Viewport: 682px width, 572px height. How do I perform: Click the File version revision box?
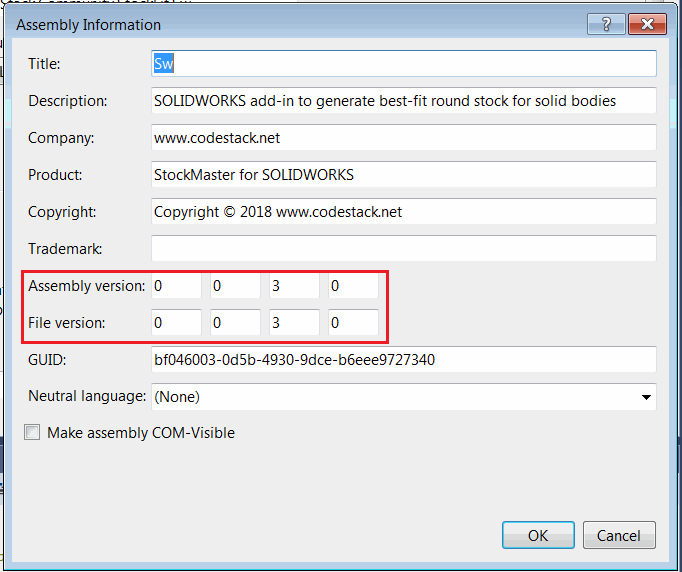coord(353,323)
